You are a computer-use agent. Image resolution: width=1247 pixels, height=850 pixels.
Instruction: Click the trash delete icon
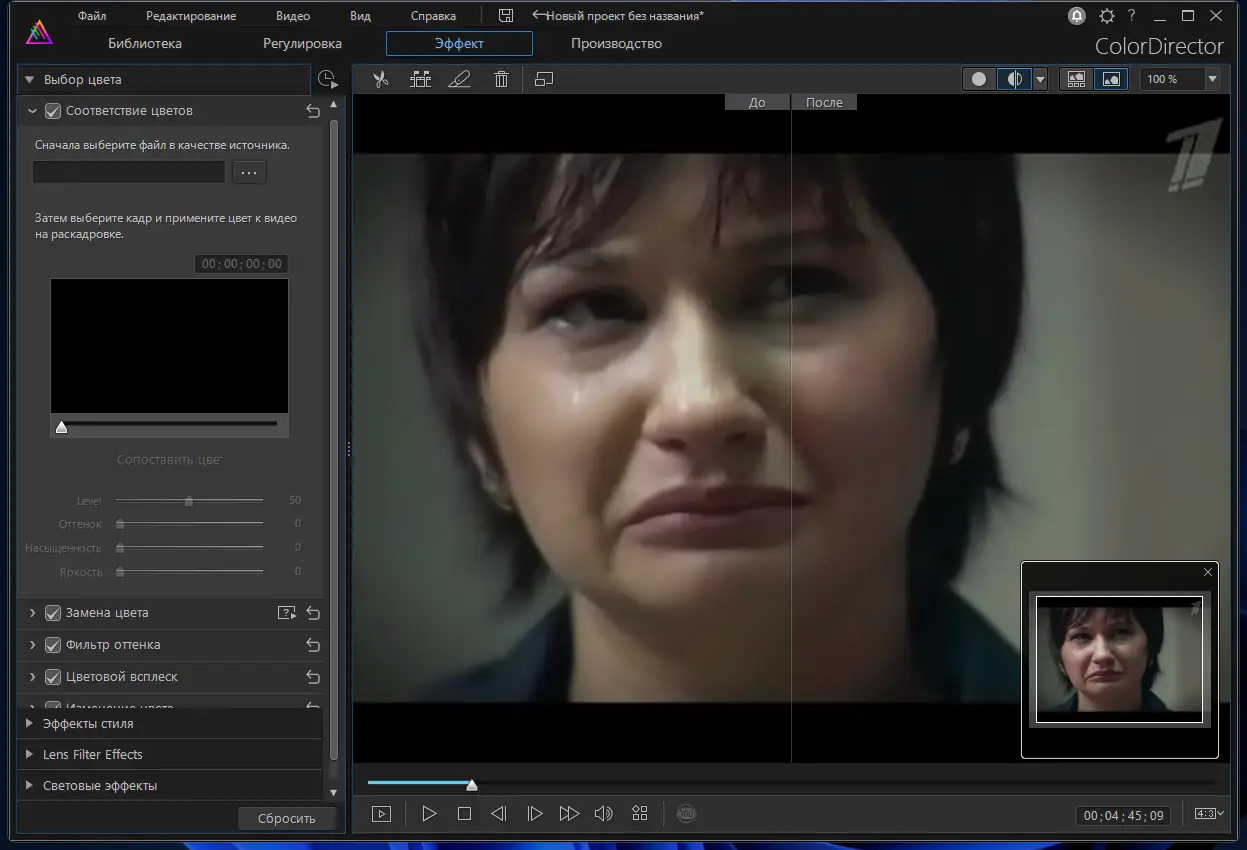[502, 79]
